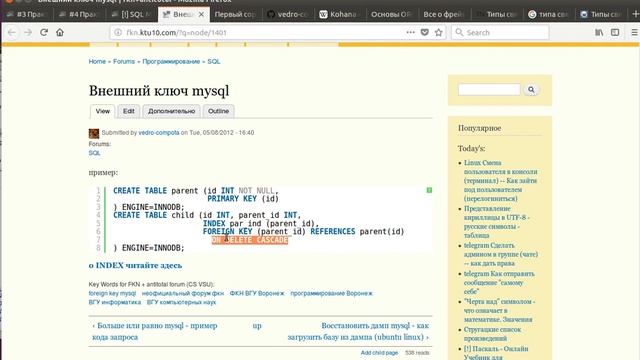Image resolution: width=640 pixels, height=360 pixels.
Task: Open the Forums breadcrumb link
Action: 124,62
